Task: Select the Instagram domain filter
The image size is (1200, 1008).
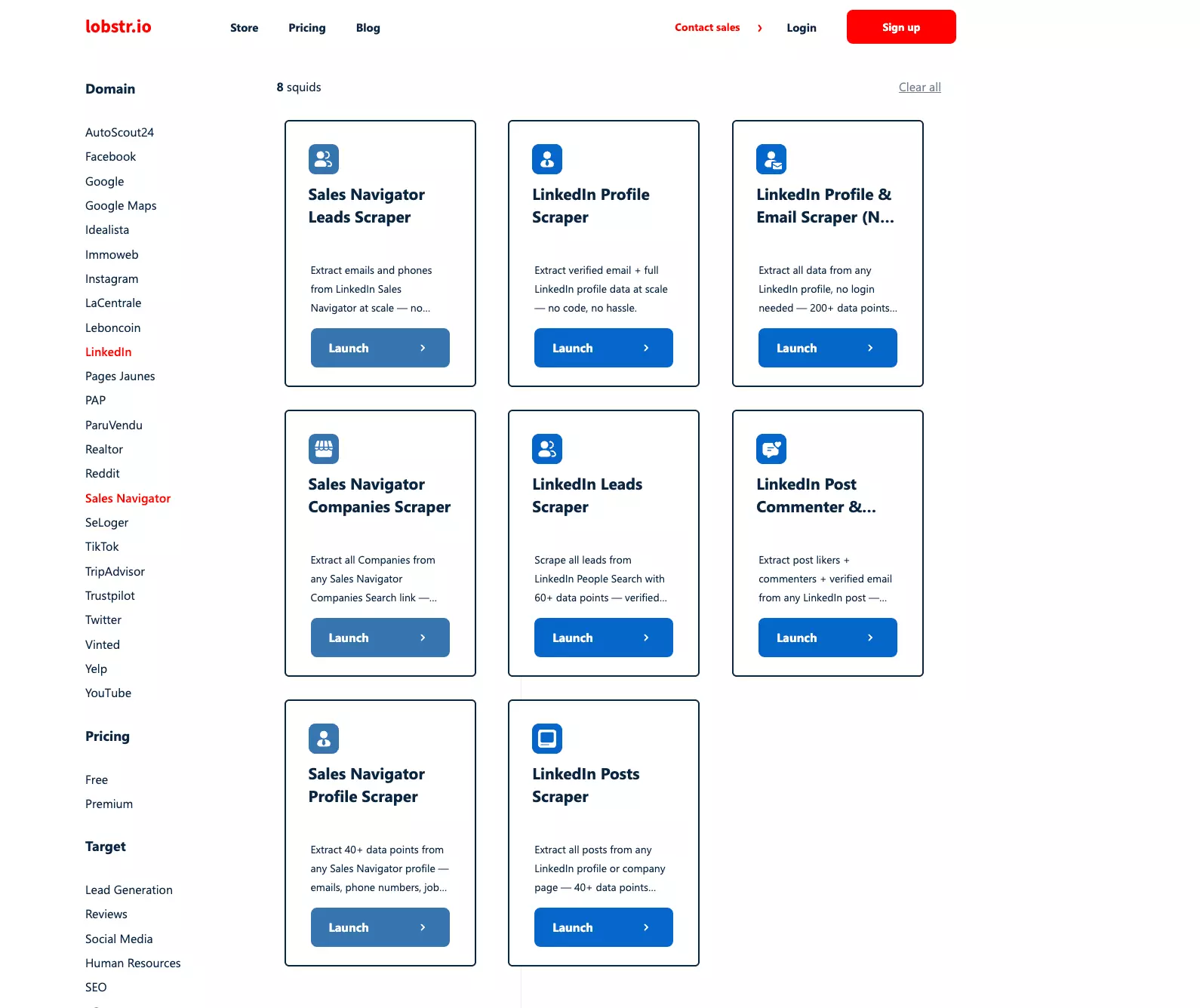Action: 112,279
